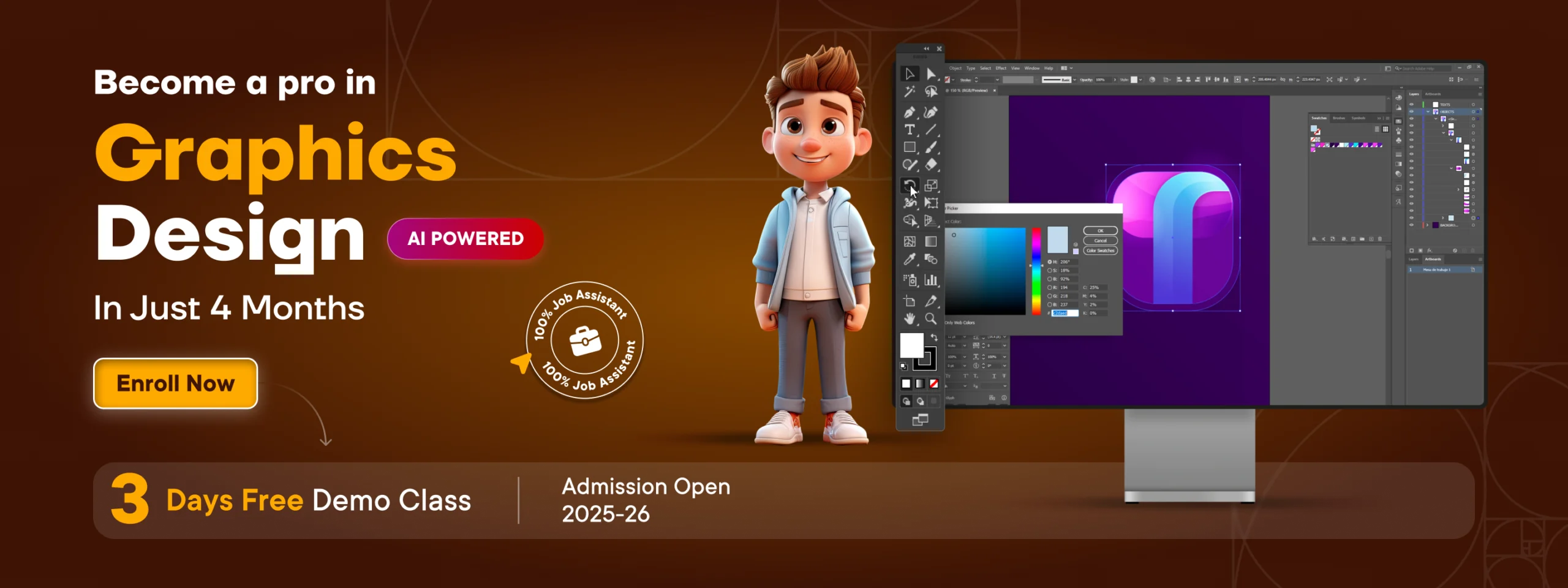Choose the Hand tool

pos(910,318)
